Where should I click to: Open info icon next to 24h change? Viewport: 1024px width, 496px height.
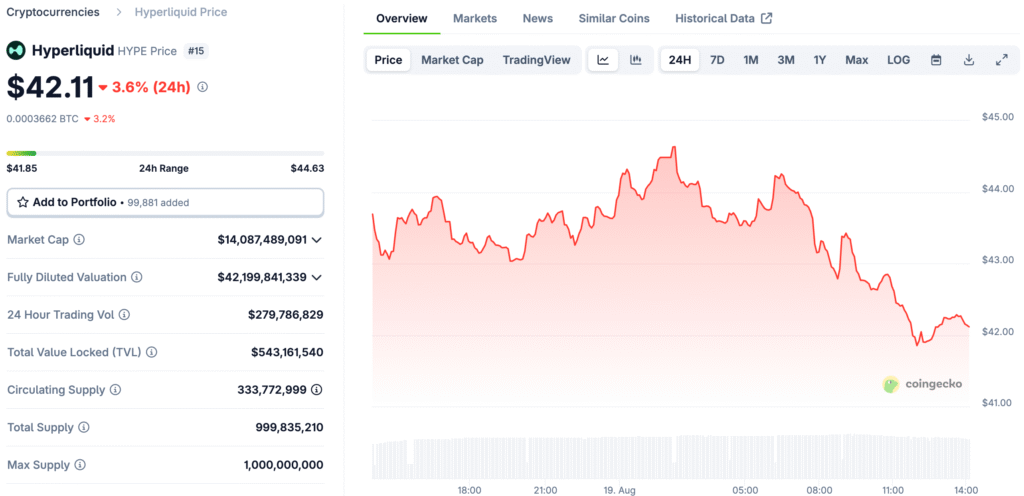(202, 87)
